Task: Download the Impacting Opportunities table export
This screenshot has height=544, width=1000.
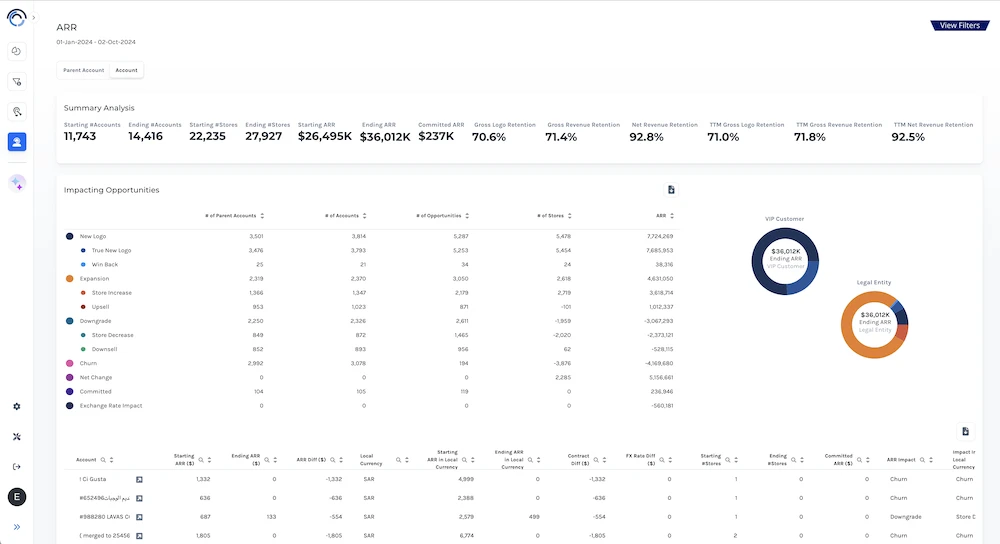Action: pos(672,190)
